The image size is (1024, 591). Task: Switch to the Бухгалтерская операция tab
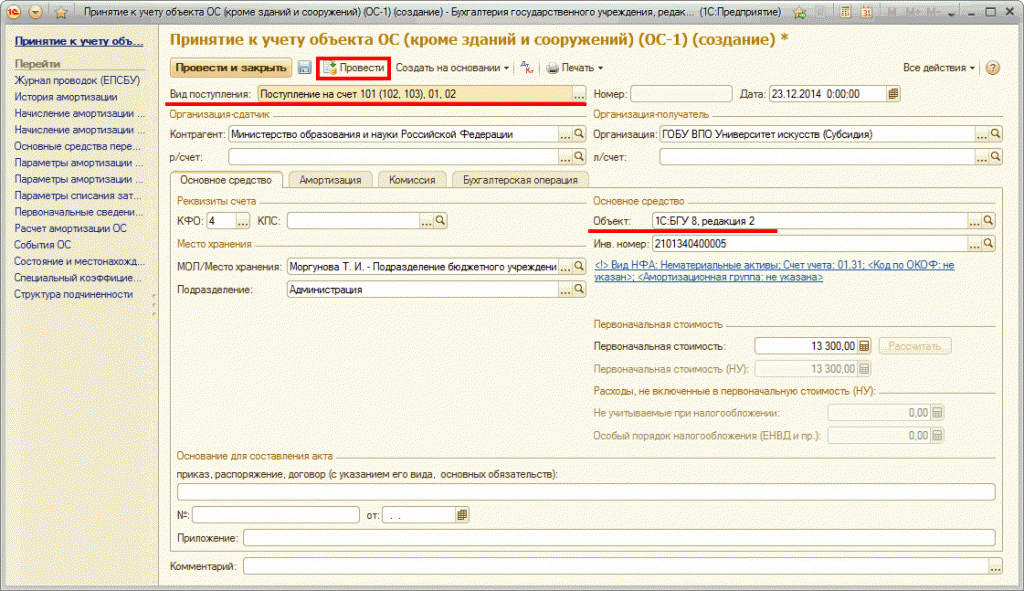point(520,180)
